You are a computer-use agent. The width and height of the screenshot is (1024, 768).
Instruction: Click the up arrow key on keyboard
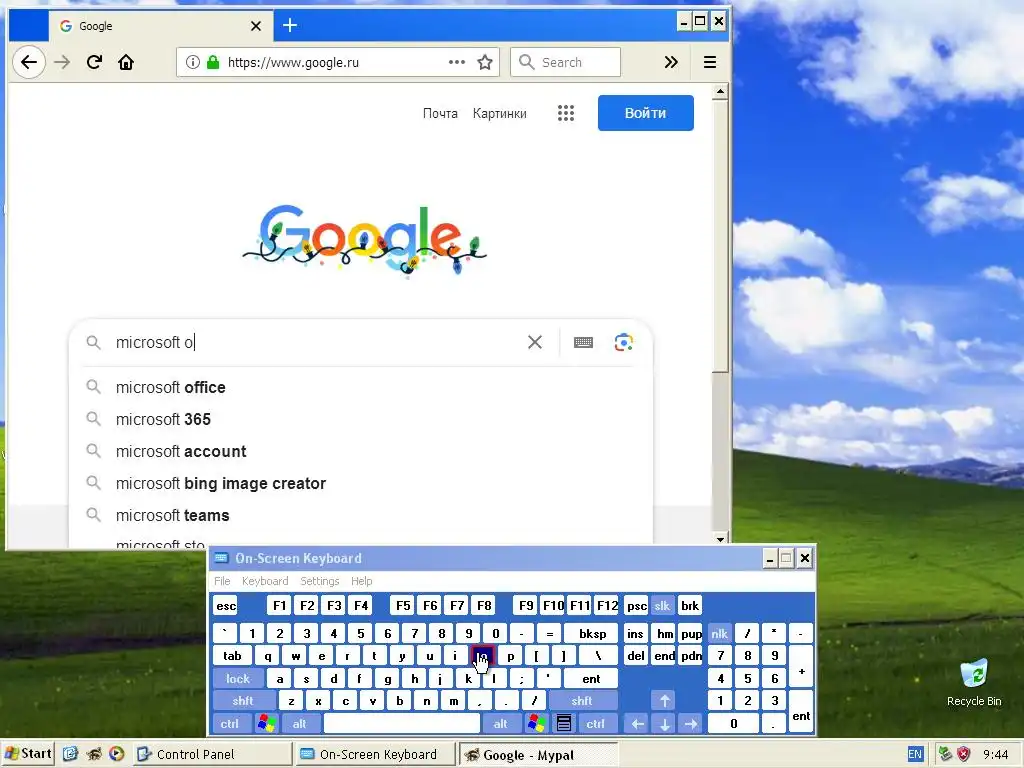point(664,701)
